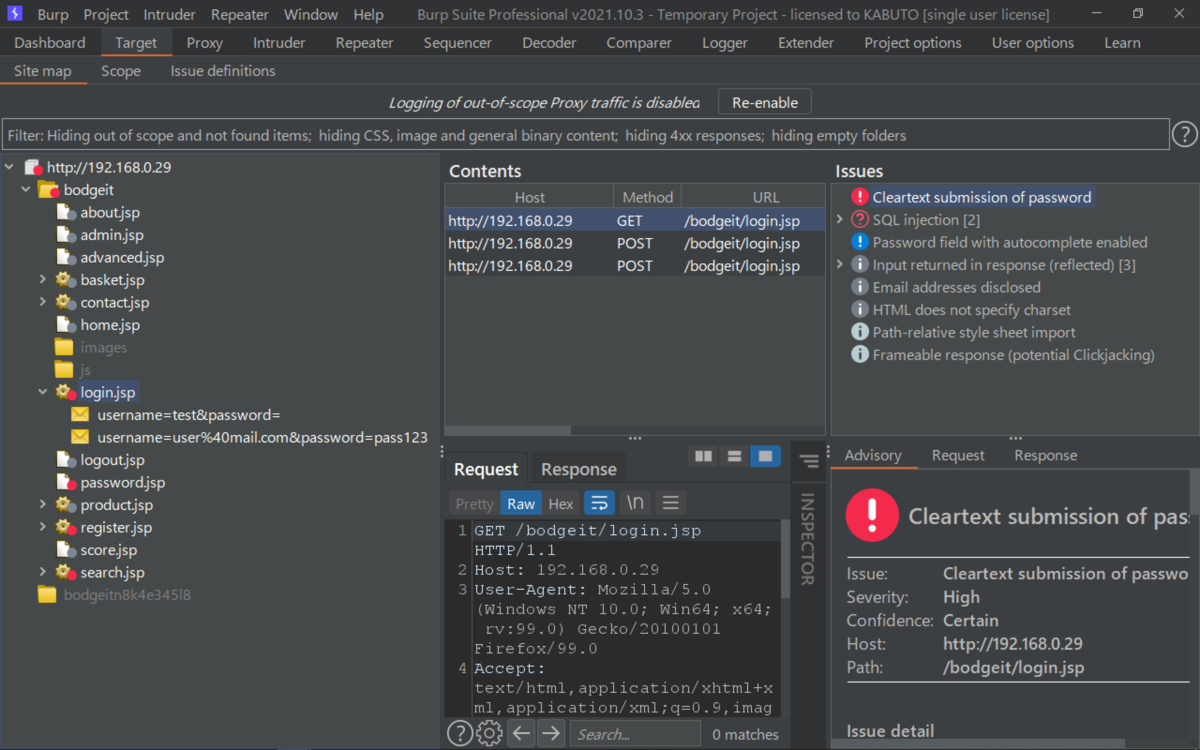Click the envelope icon for username=test request
The height and width of the screenshot is (750, 1200).
[80, 415]
